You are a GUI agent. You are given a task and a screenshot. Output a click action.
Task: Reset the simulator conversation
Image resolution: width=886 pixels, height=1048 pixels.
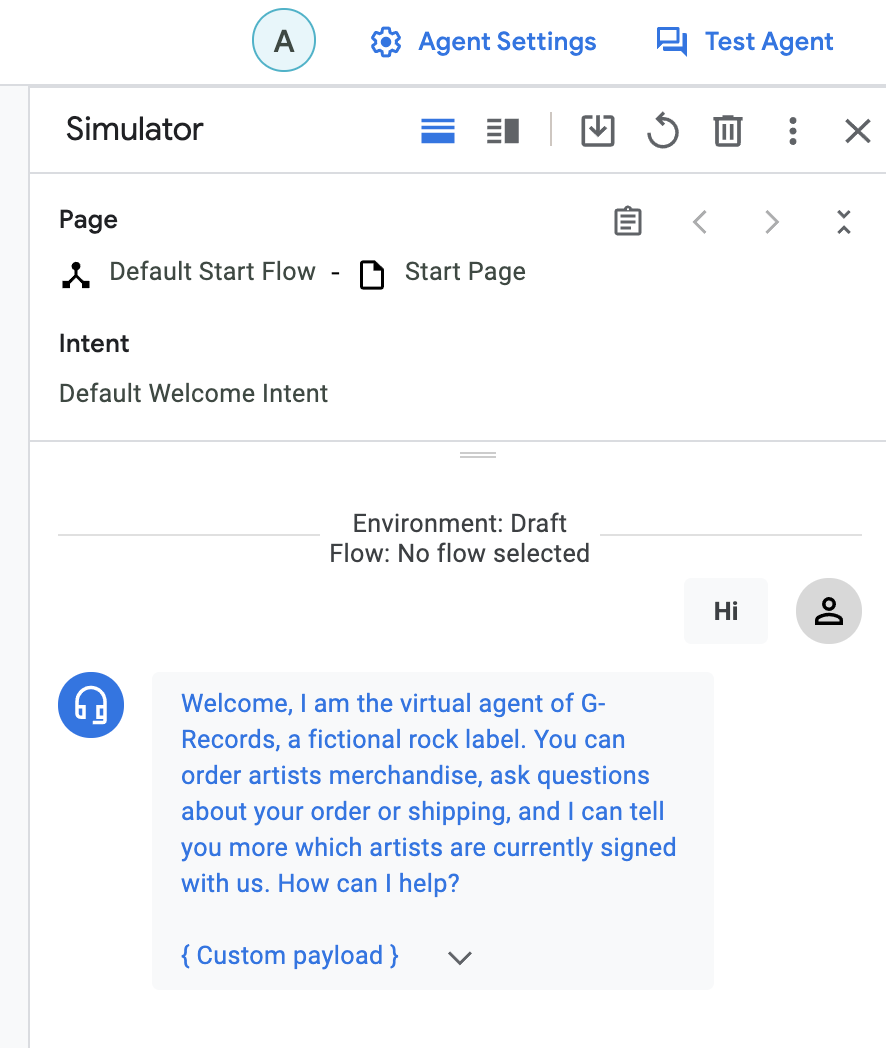click(662, 131)
